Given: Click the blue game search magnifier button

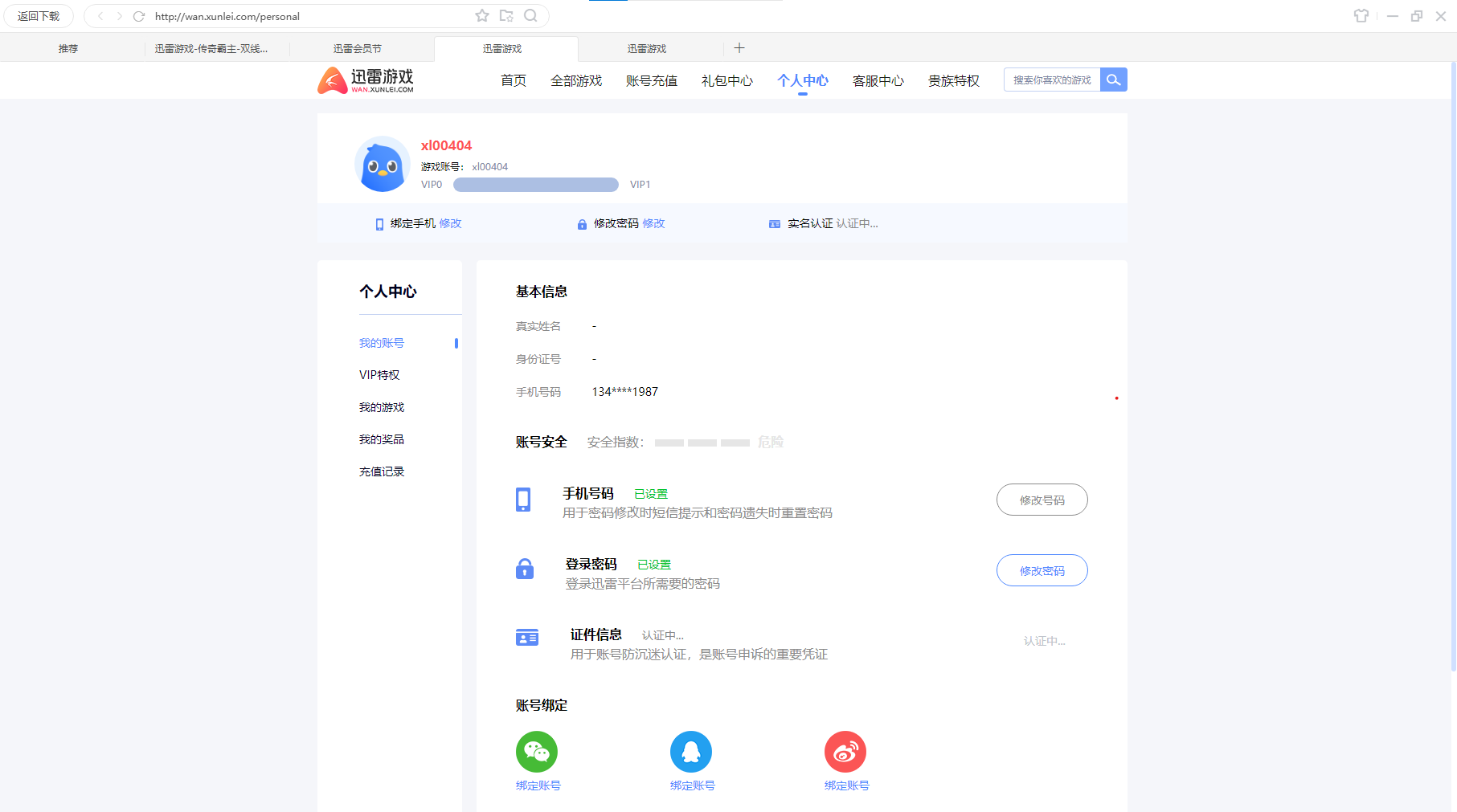Looking at the screenshot, I should tap(1114, 80).
